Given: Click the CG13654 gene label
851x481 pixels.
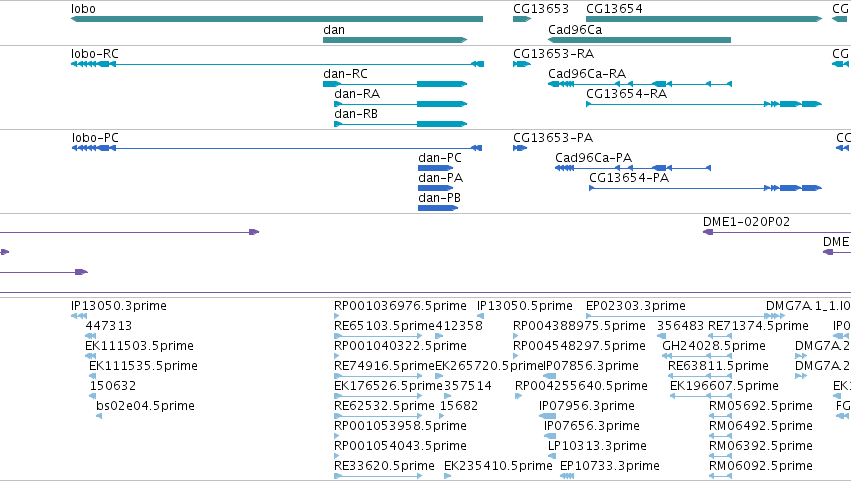Looking at the screenshot, I should tap(614, 9).
